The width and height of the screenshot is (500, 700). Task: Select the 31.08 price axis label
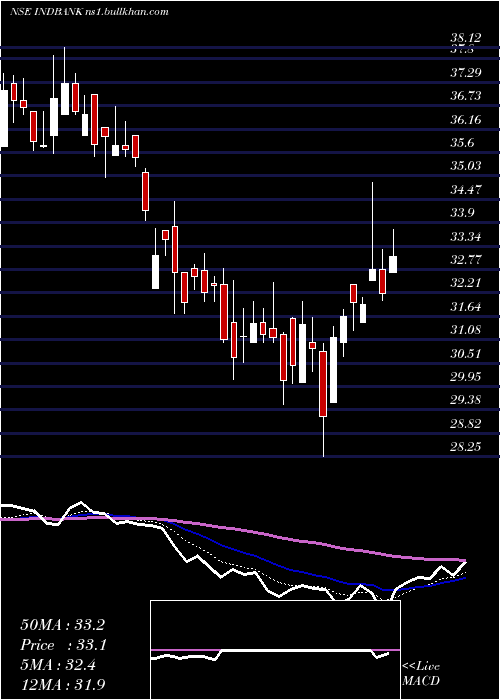466,330
